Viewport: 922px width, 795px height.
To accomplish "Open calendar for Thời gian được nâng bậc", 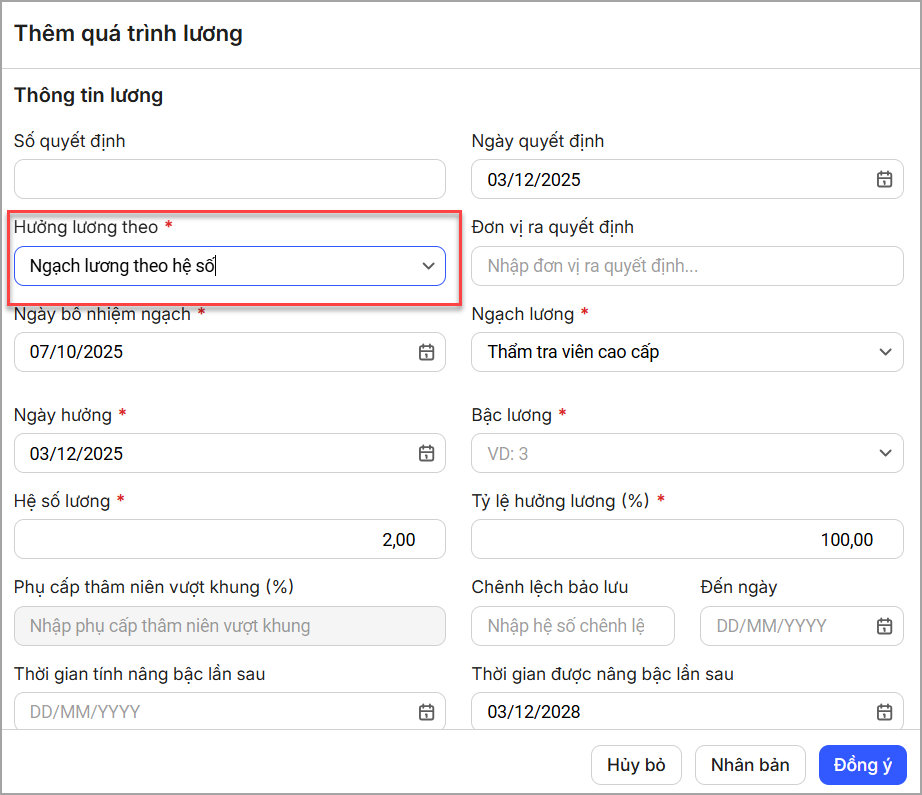I will click(884, 712).
